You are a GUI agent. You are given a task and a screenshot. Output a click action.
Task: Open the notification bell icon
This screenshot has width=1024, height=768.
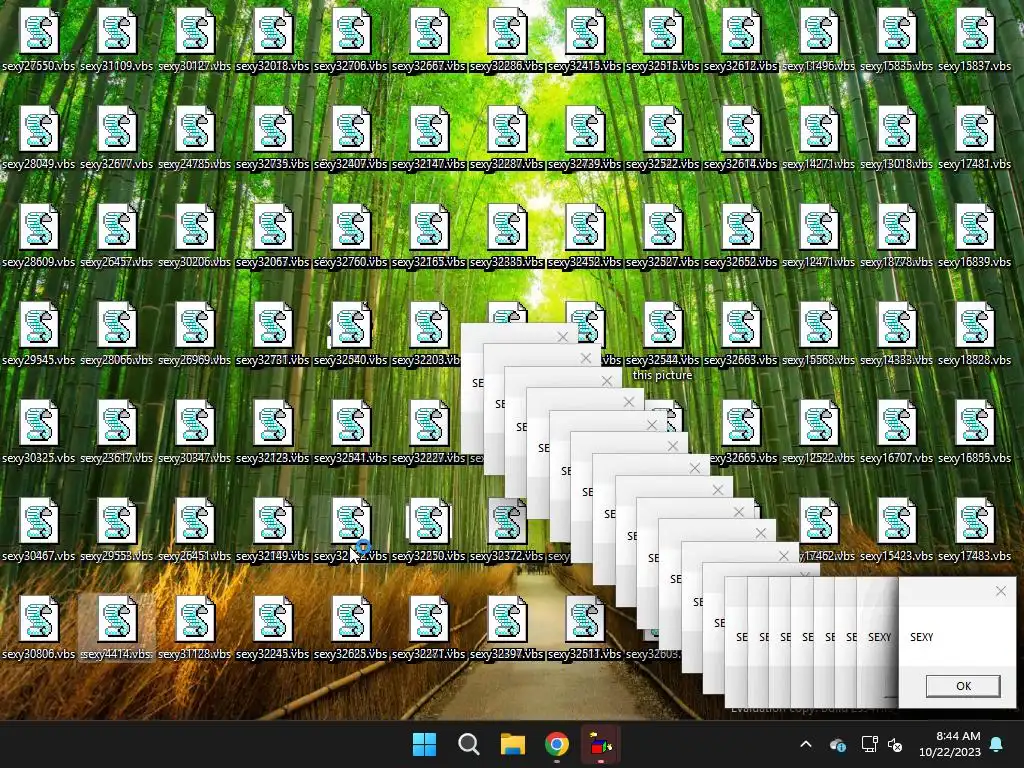[997, 744]
